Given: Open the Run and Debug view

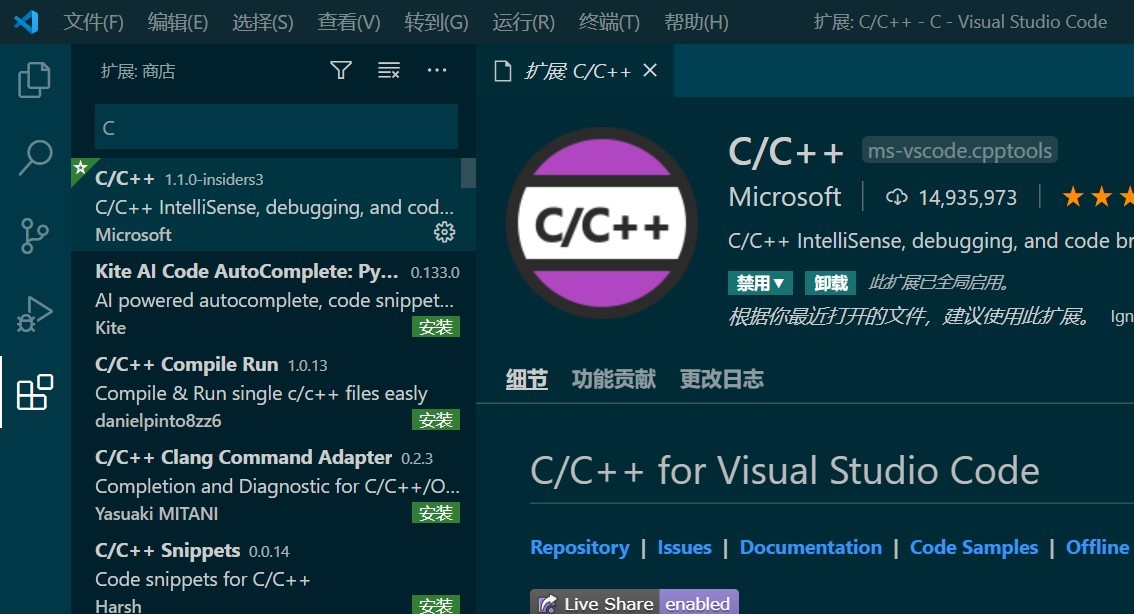Looking at the screenshot, I should [34, 315].
